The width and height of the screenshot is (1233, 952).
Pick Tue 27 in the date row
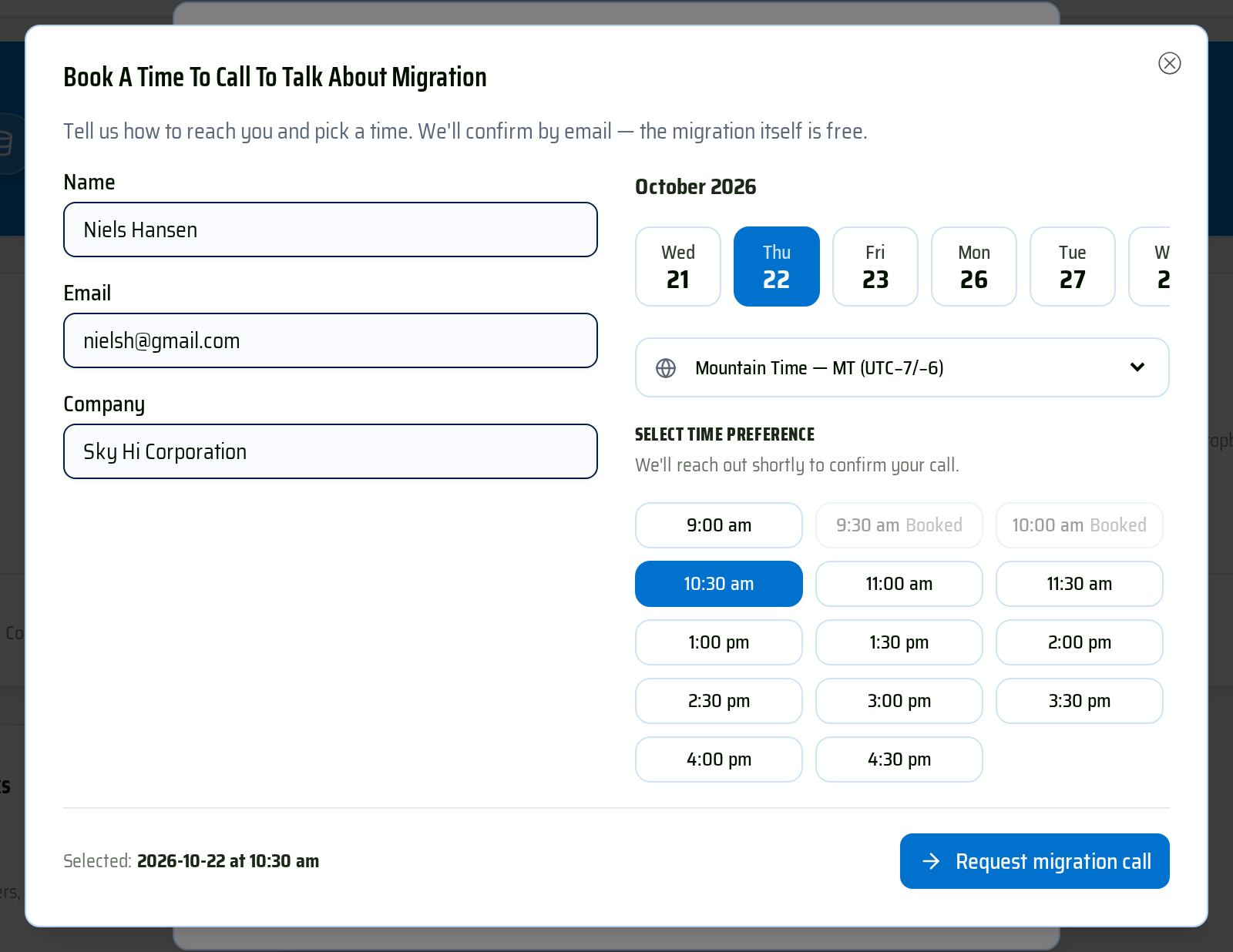tap(1073, 266)
